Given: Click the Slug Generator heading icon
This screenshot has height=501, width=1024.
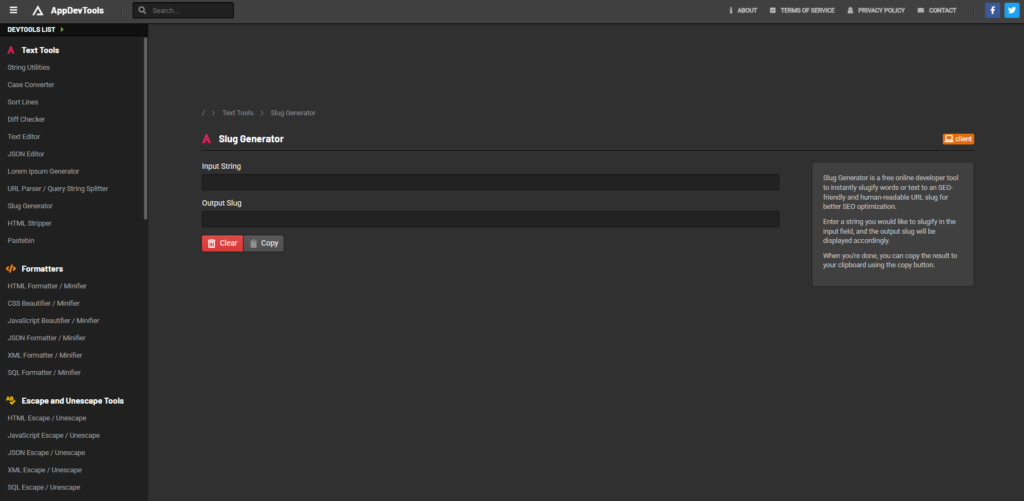Looking at the screenshot, I should [x=206, y=138].
